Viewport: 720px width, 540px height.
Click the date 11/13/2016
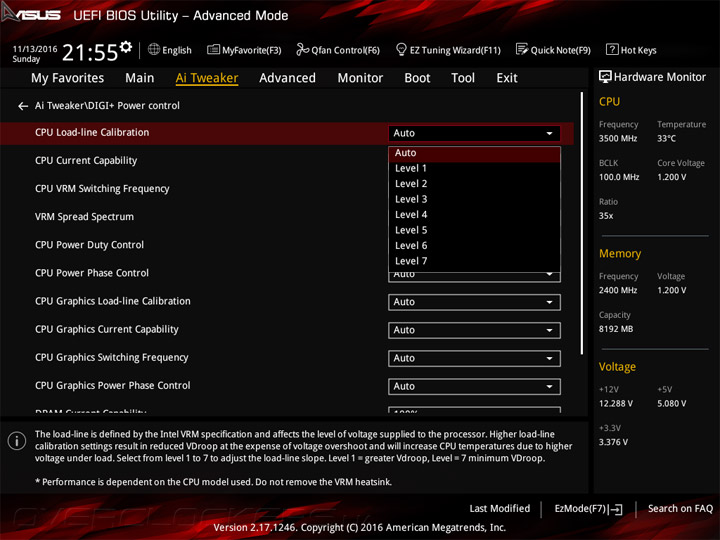pyautogui.click(x=35, y=49)
